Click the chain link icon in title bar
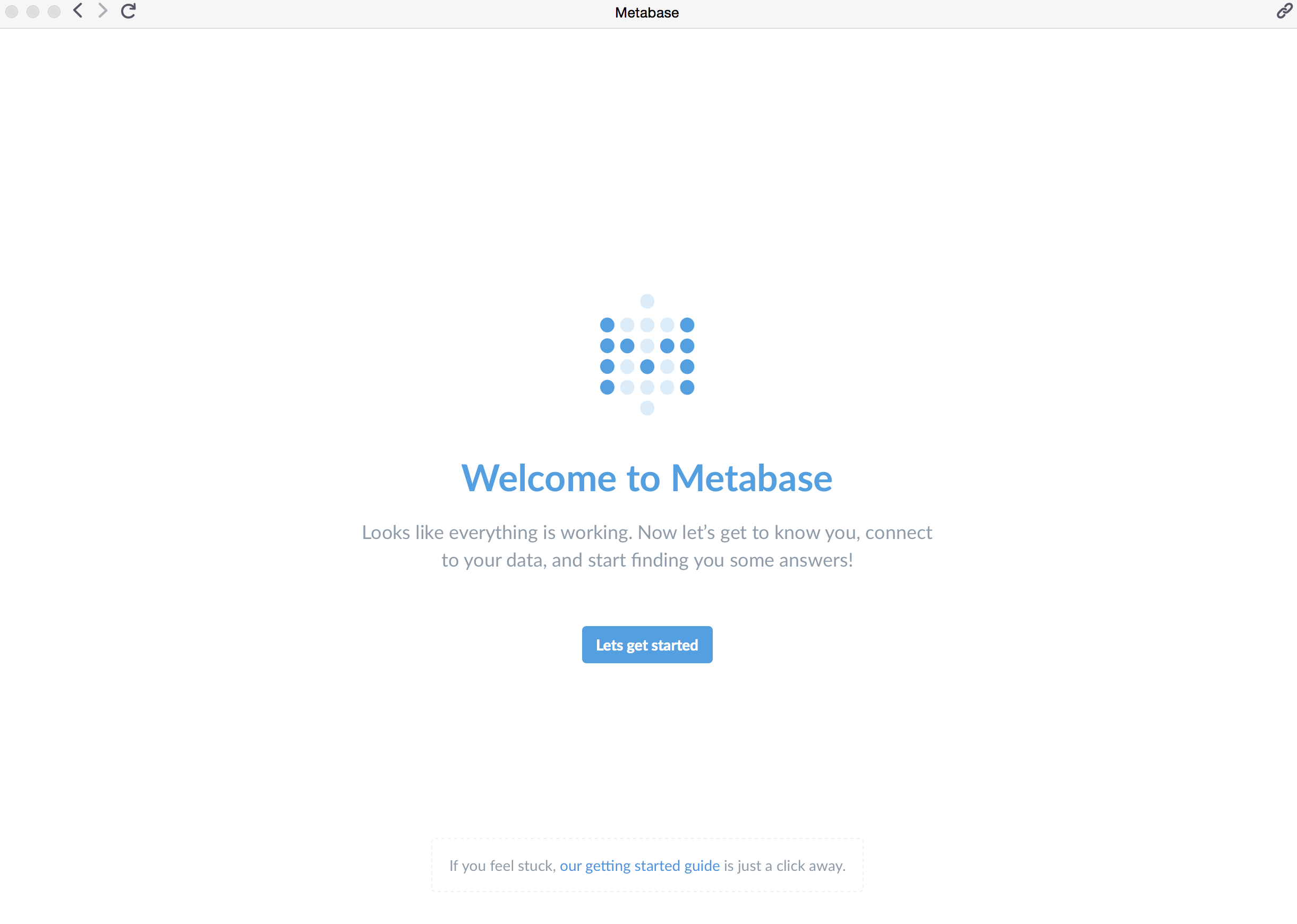 pos(1284,11)
